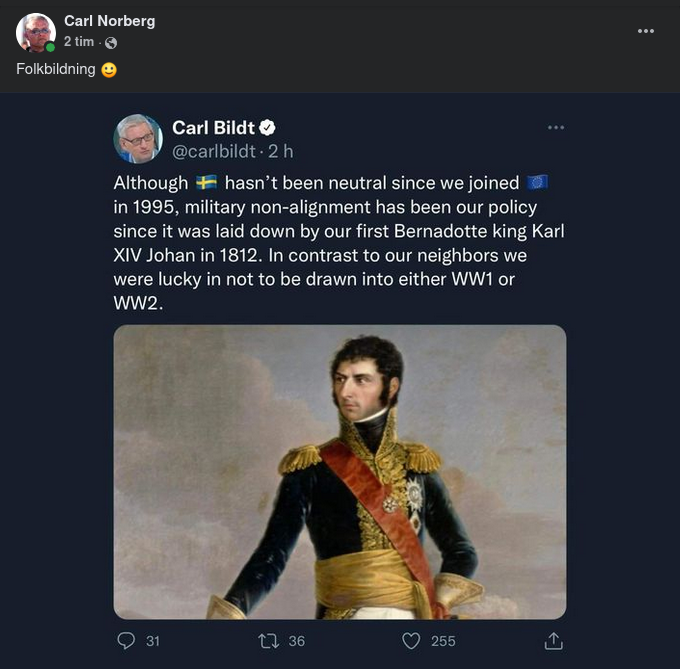680x669 pixels.
Task: Click the public globe privacy icon
Action: pyautogui.click(x=110, y=42)
